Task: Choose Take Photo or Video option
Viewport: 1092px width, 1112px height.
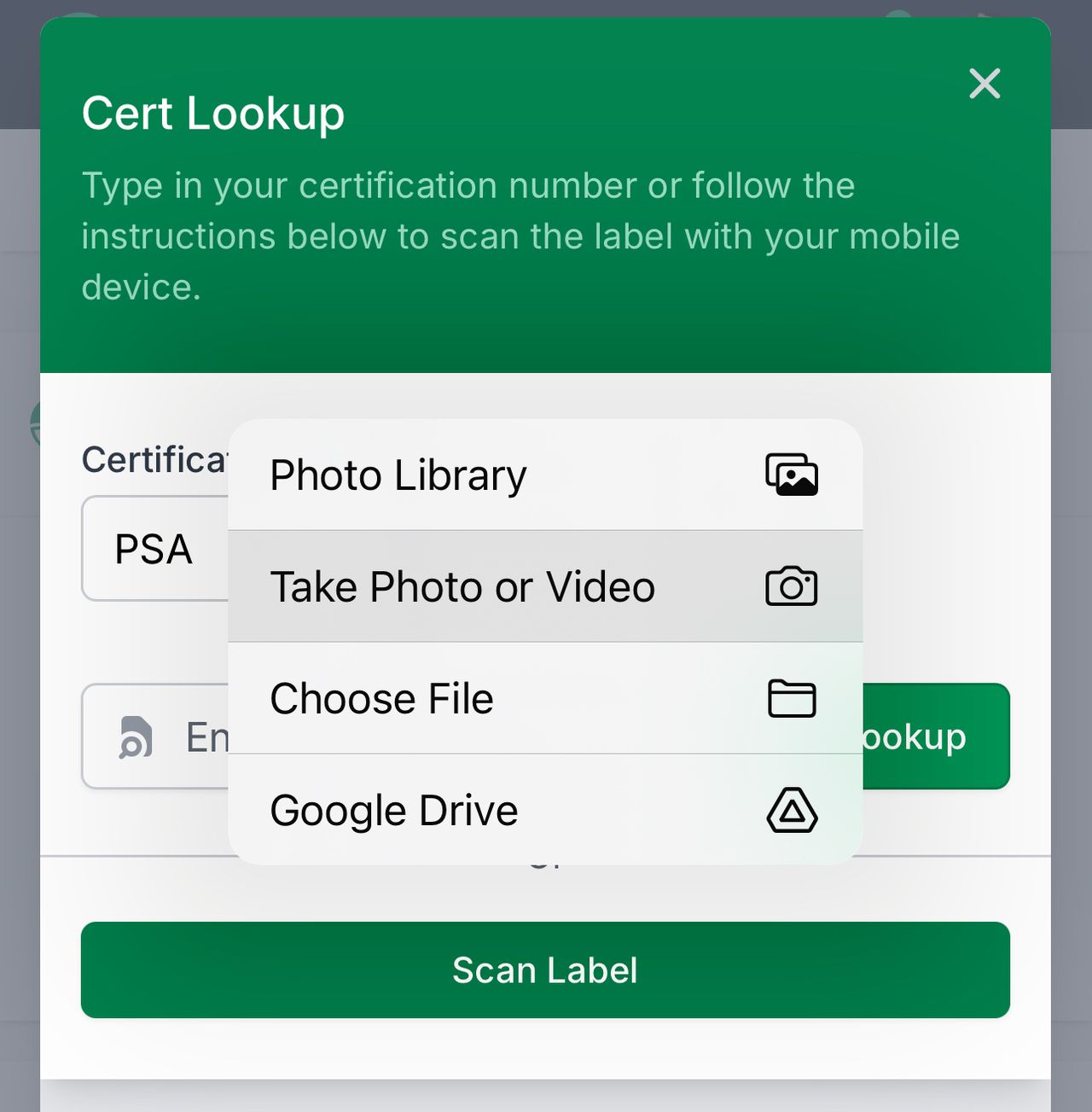Action: click(462, 587)
